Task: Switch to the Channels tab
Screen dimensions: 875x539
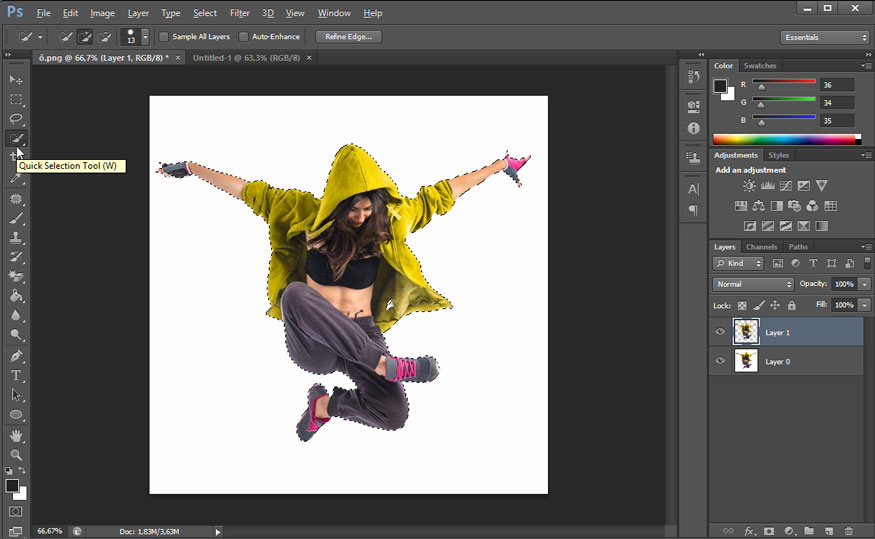Action: coord(761,247)
